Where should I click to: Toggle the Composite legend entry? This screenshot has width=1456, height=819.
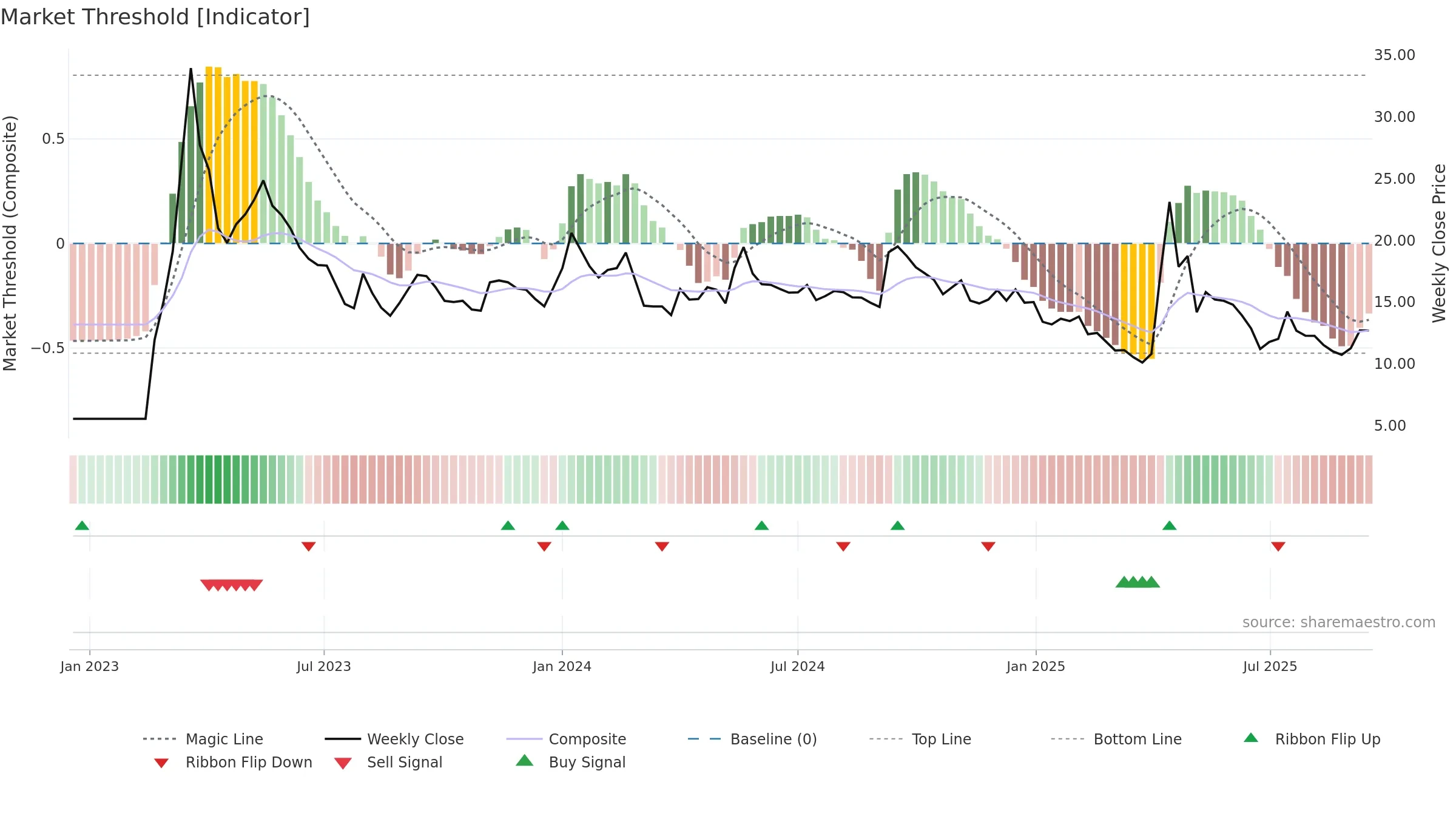[566, 739]
